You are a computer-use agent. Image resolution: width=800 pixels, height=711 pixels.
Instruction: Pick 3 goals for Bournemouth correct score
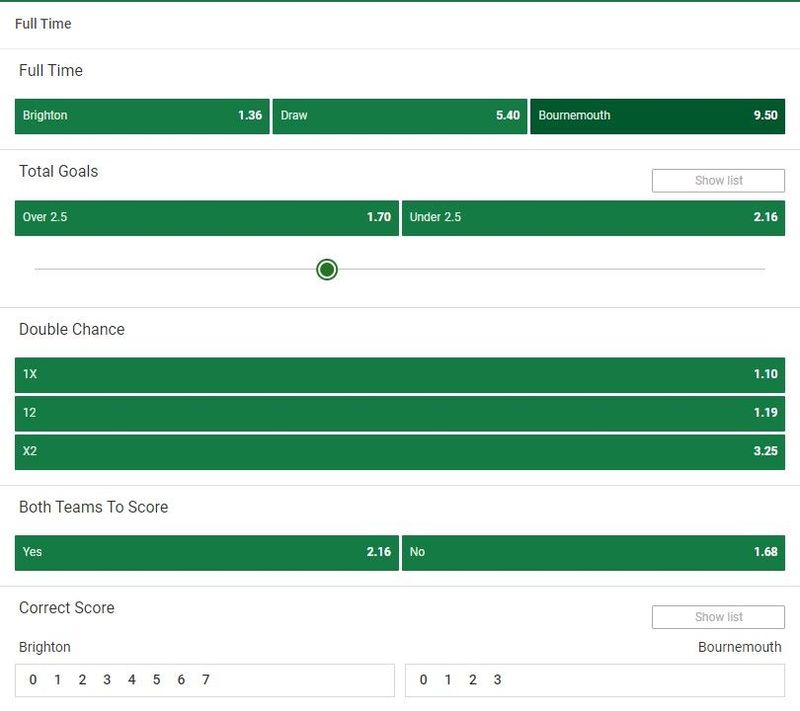[x=497, y=680]
